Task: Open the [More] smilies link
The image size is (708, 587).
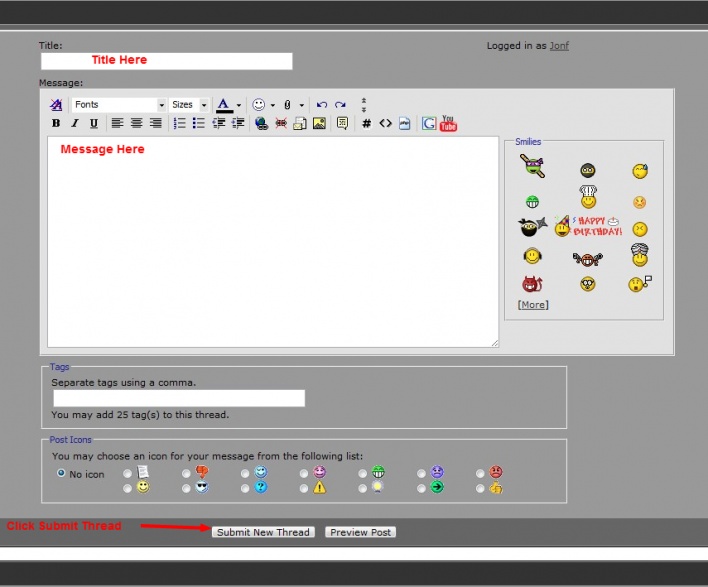Action: click(532, 304)
